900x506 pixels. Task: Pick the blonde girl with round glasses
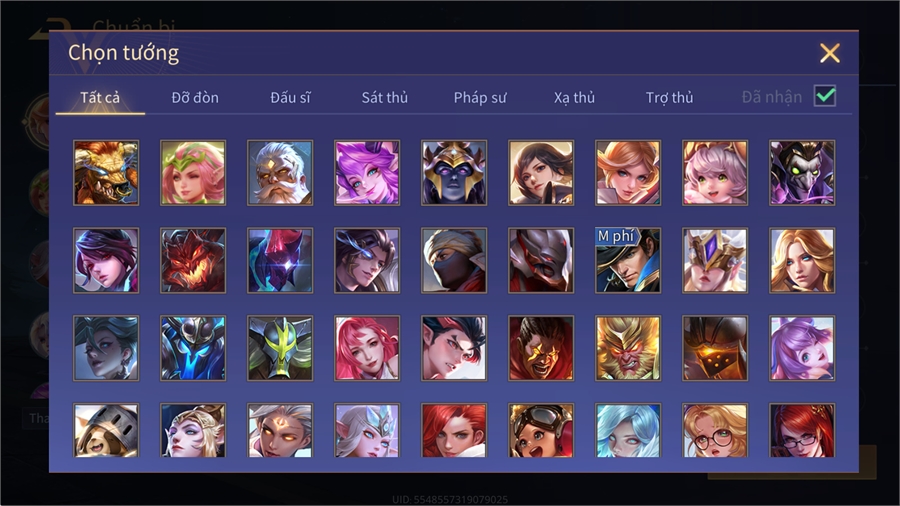715,430
